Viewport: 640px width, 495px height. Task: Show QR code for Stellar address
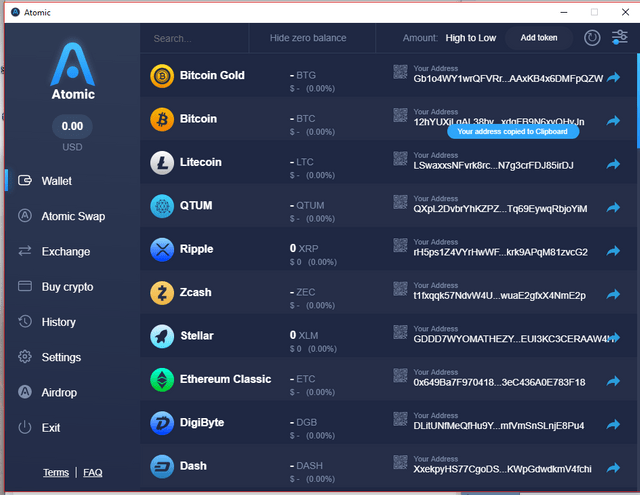click(400, 332)
